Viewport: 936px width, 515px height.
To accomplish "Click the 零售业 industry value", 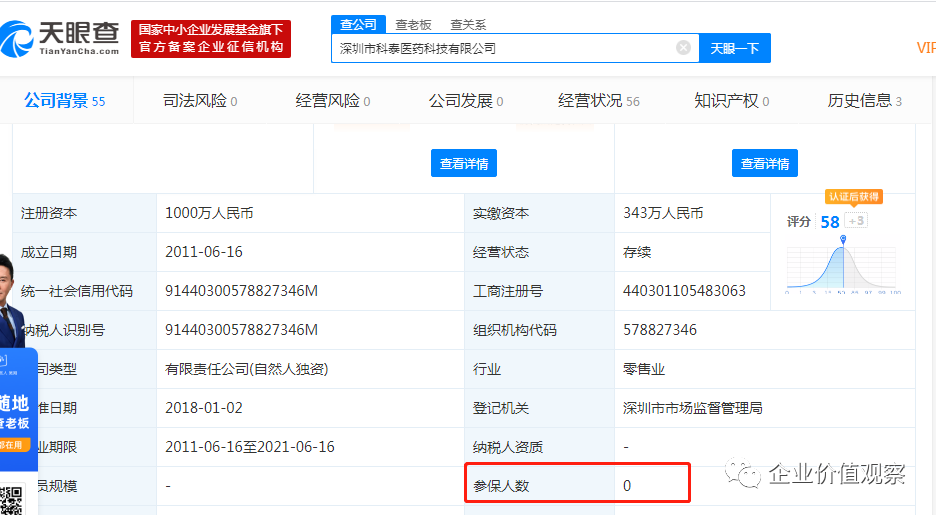I will click(644, 369).
